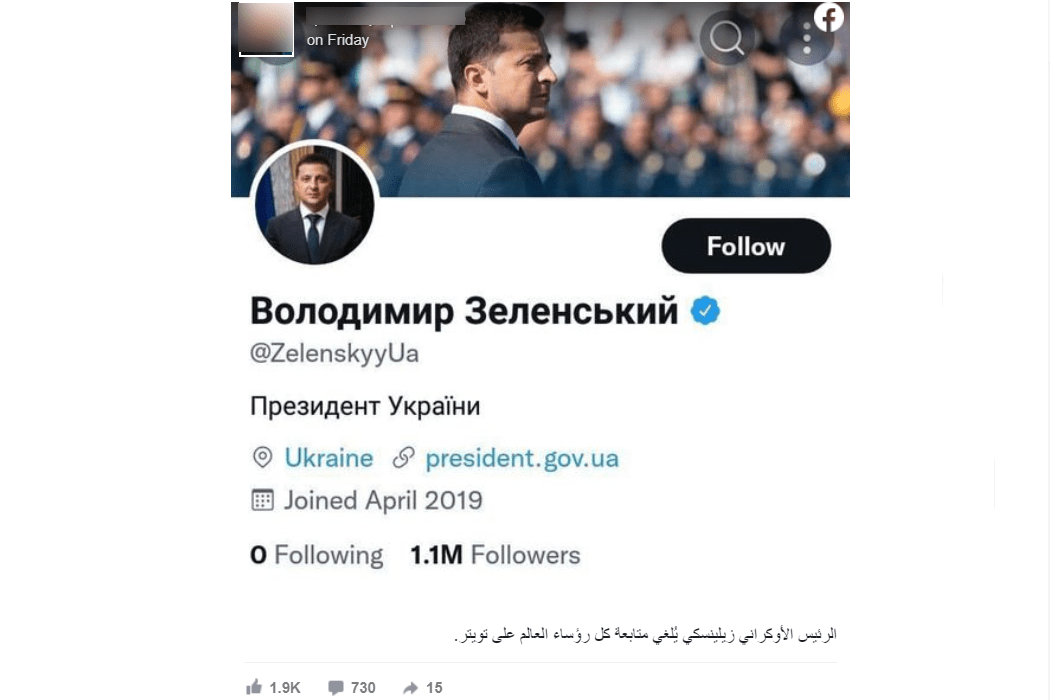Click the thumbs-up like icon
1050x700 pixels.
(254, 687)
